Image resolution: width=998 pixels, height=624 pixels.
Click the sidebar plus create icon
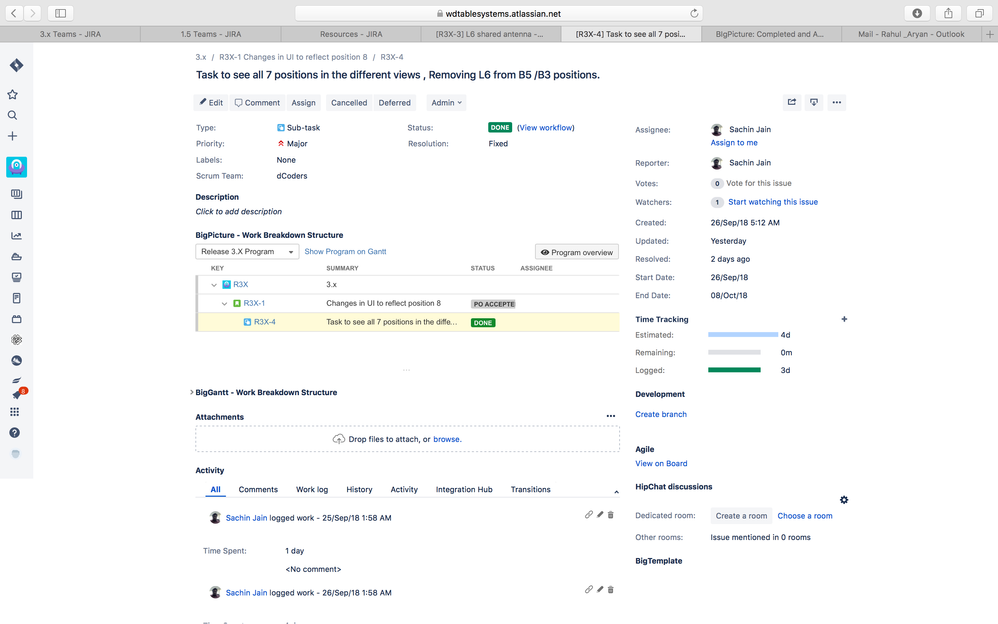click(x=12, y=136)
